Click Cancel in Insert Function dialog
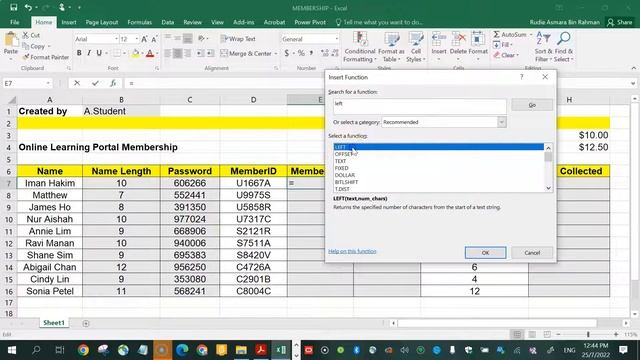 click(532, 253)
